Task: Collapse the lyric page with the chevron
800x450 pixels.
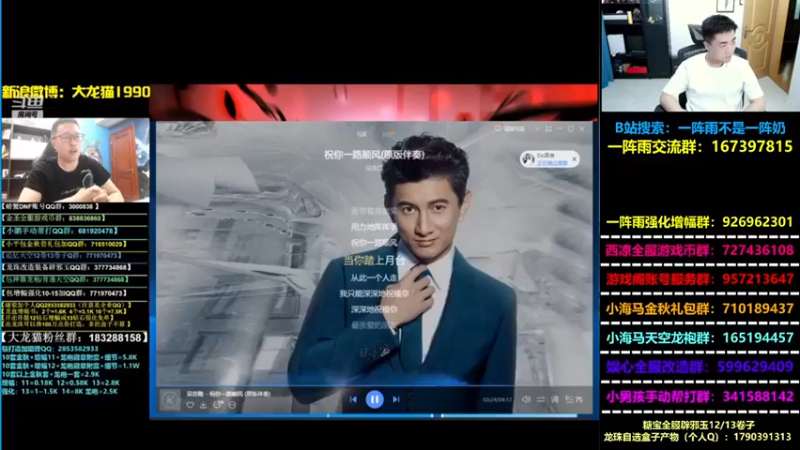Action: pos(537,129)
